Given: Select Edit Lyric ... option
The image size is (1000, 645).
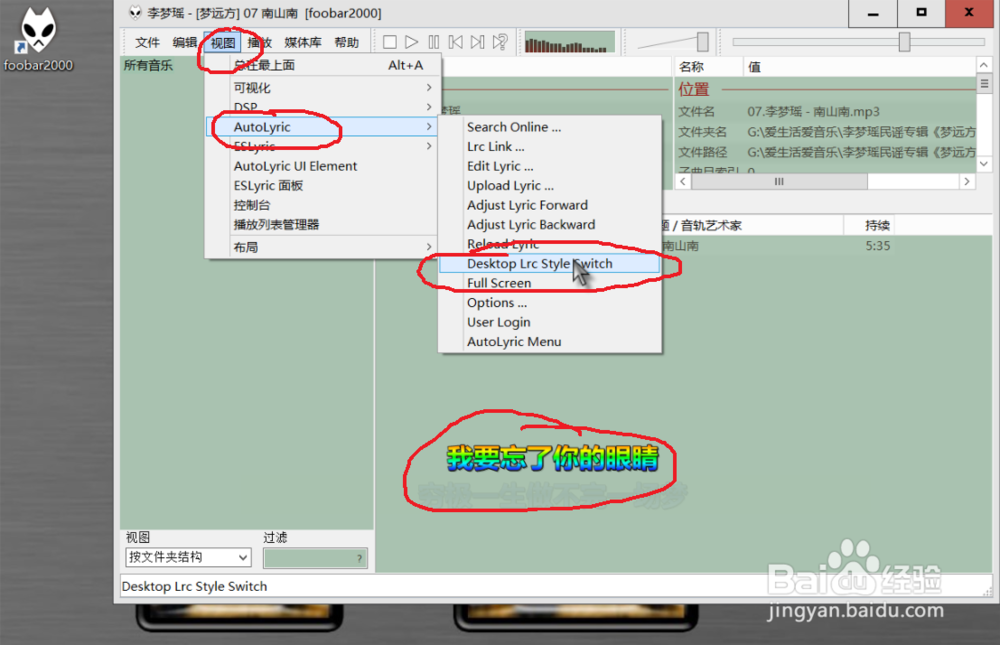Looking at the screenshot, I should click(550, 166).
